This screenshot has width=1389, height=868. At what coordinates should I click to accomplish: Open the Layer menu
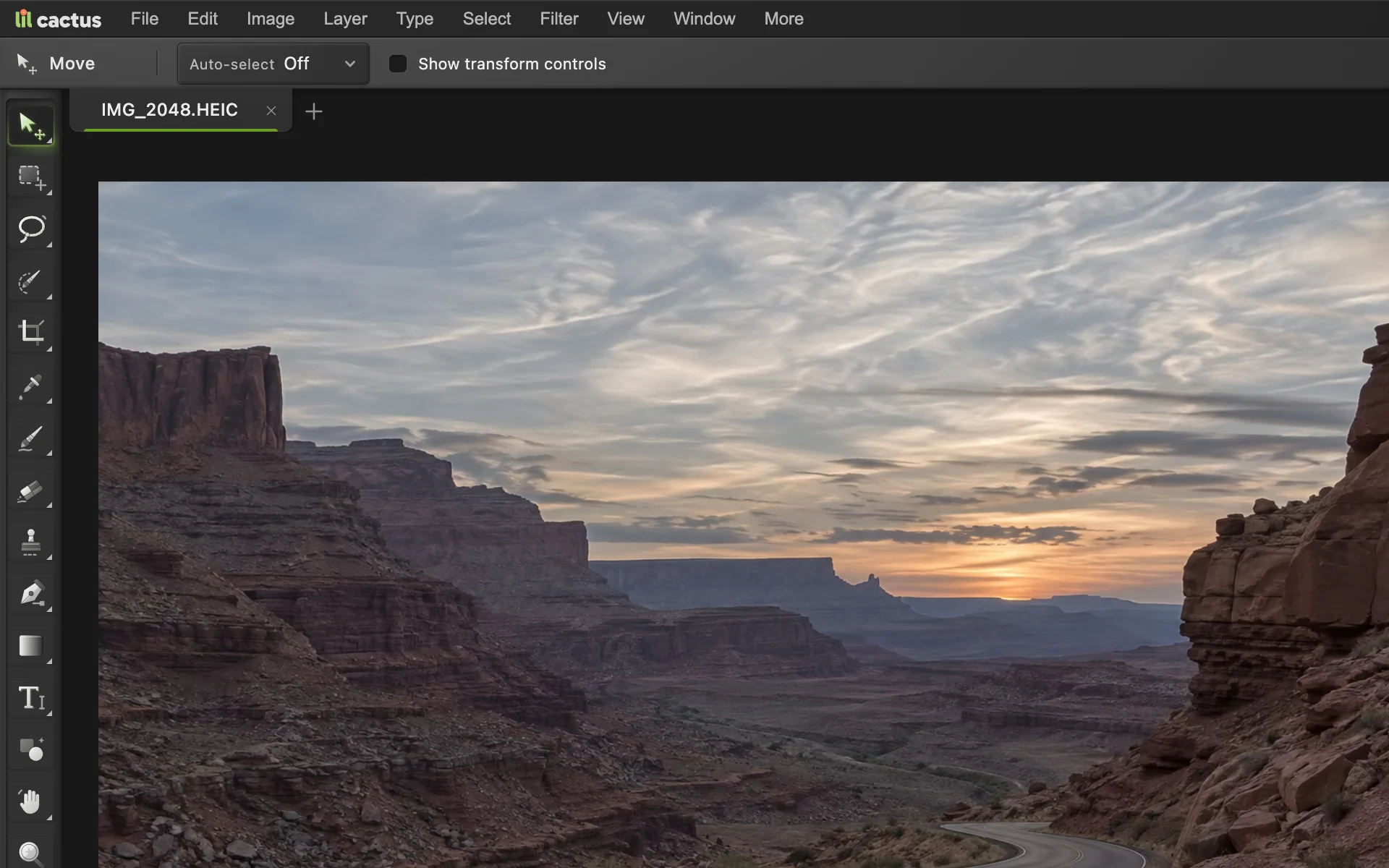[x=345, y=19]
